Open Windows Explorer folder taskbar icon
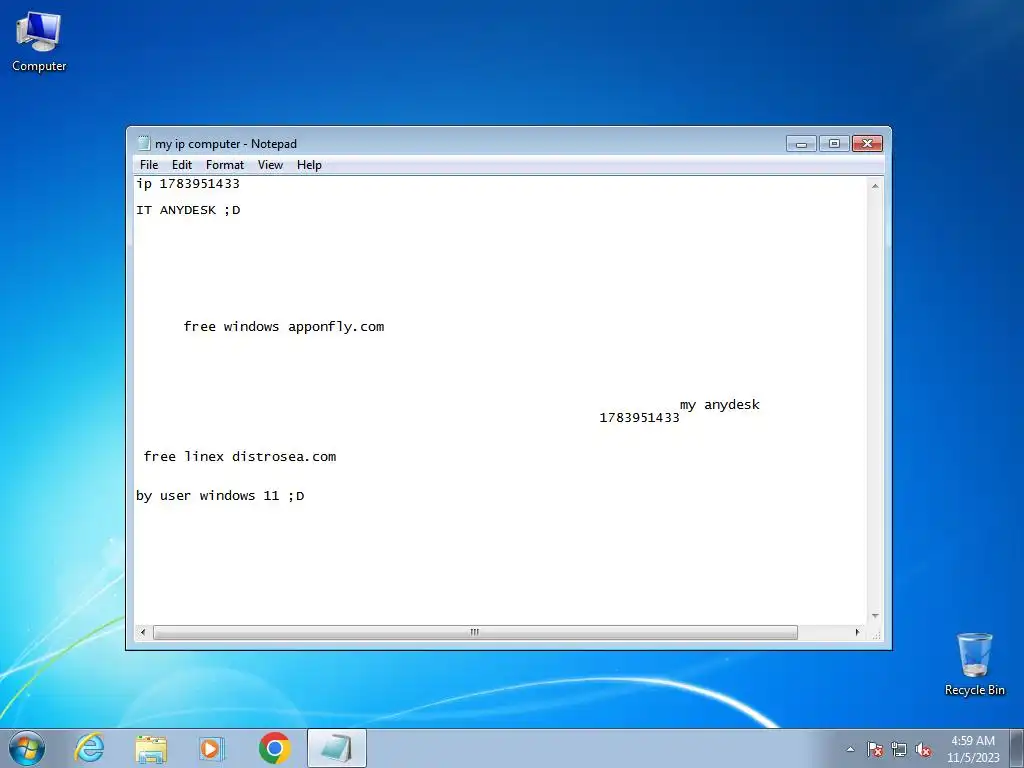Image resolution: width=1024 pixels, height=768 pixels. coord(151,748)
